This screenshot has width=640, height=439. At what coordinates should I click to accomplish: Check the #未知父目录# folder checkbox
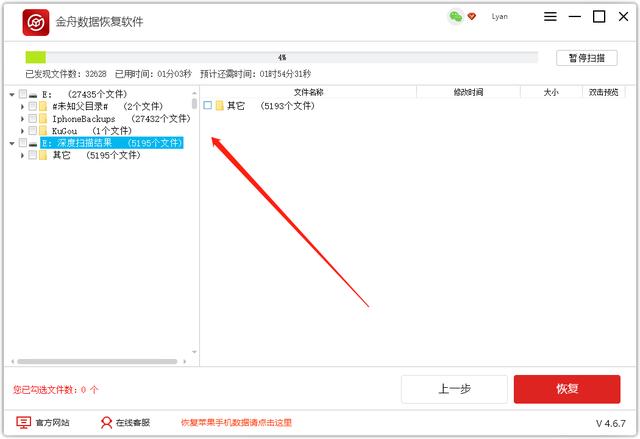pos(33,106)
